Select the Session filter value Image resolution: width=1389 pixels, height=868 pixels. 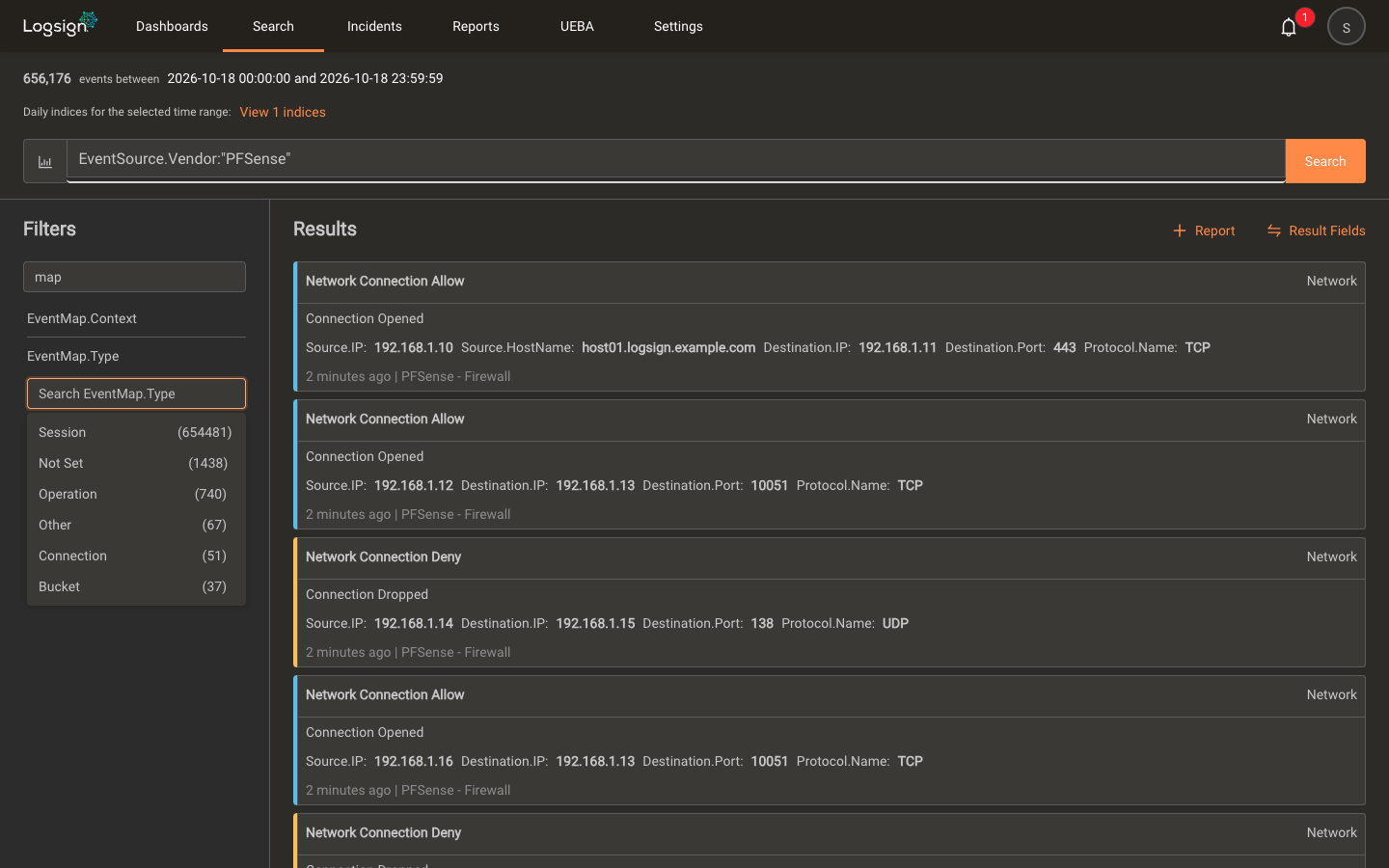coord(136,432)
